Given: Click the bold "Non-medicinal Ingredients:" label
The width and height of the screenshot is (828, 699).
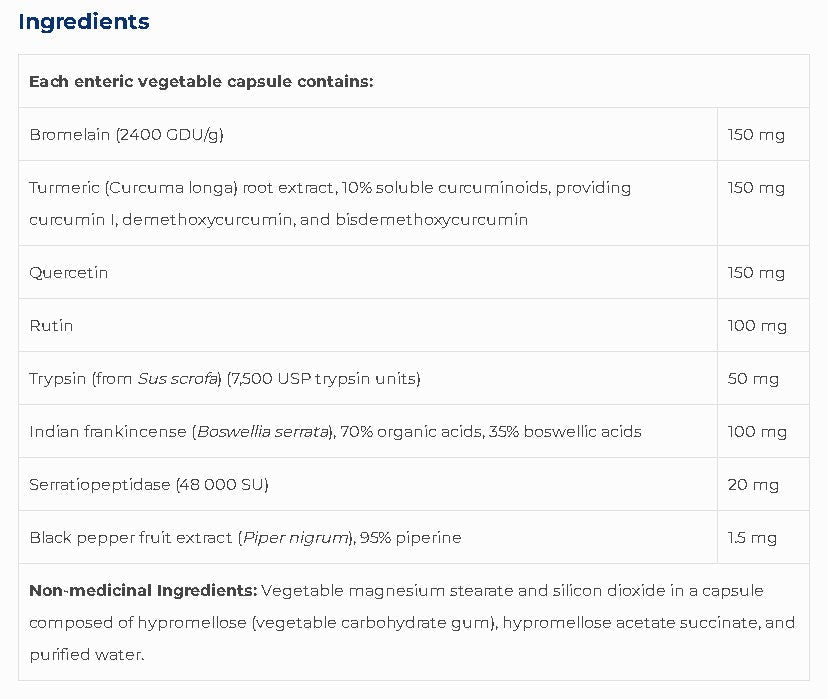Looking at the screenshot, I should [143, 590].
